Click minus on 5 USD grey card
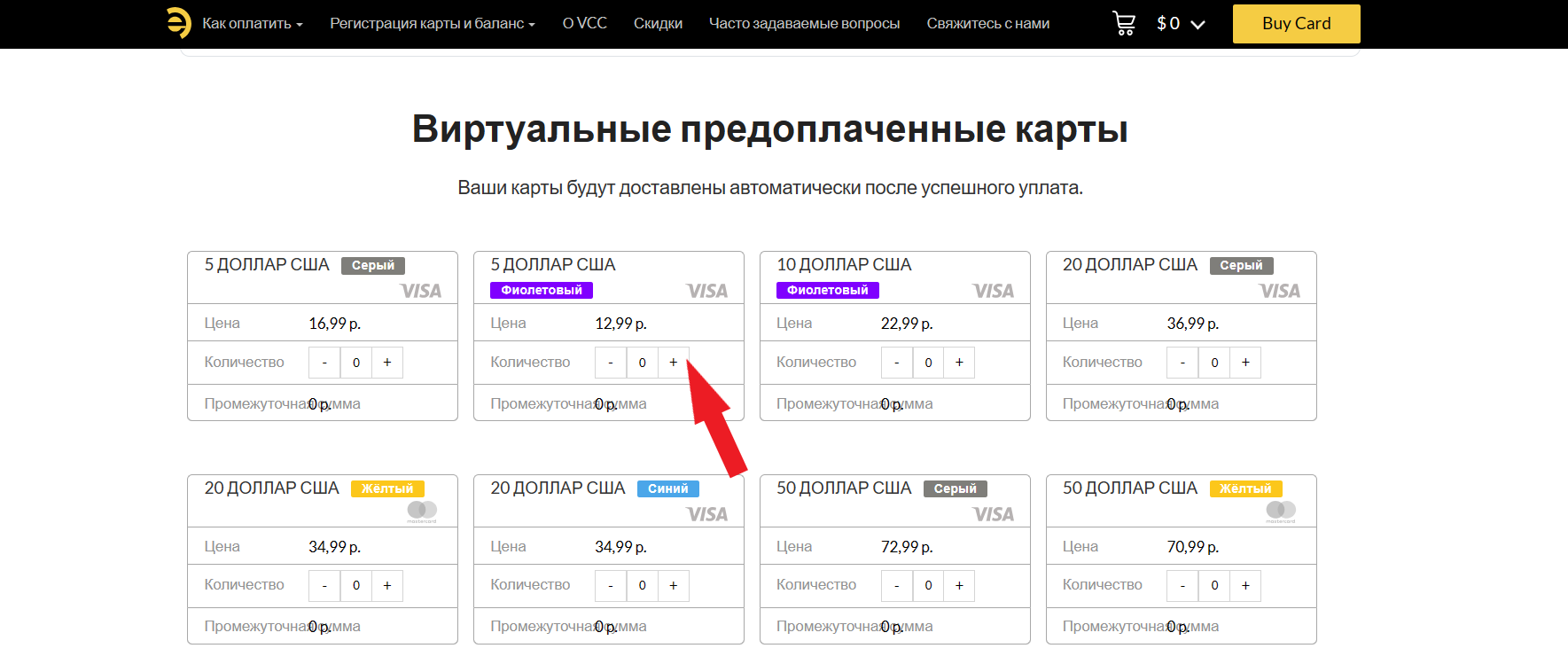The width and height of the screenshot is (1568, 664). [x=324, y=363]
